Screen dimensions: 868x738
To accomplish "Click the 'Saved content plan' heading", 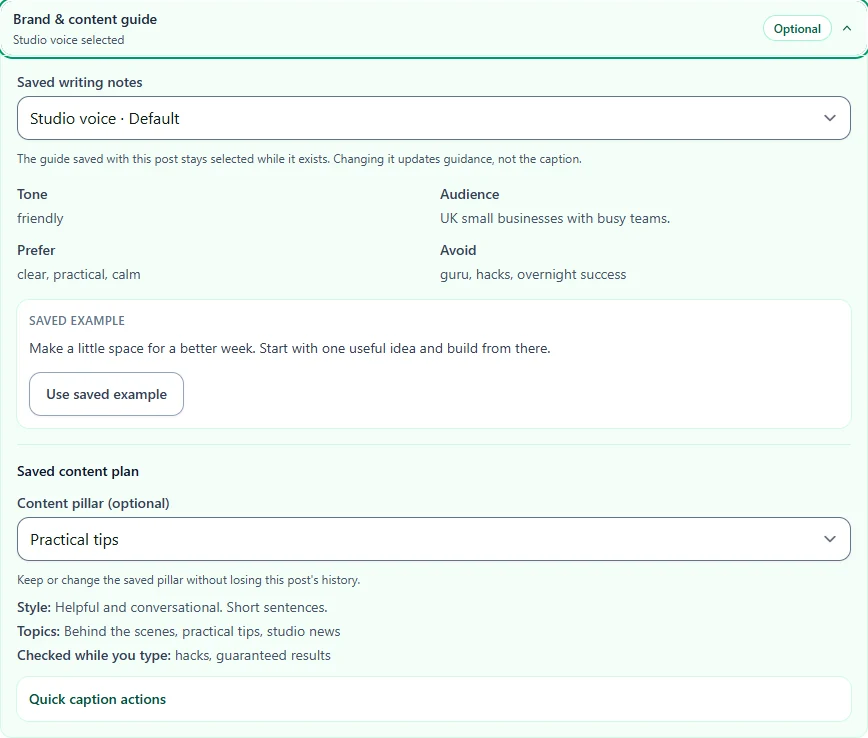I will (78, 471).
